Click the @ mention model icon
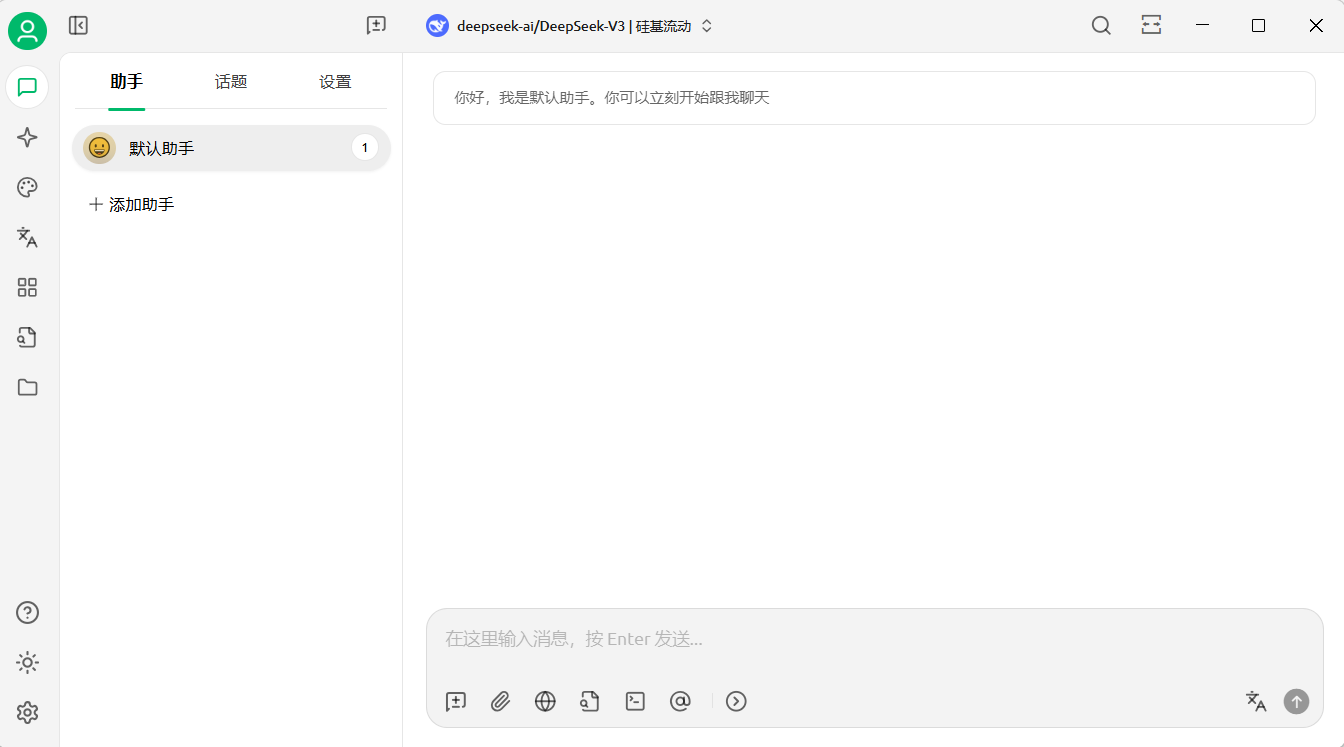 (680, 701)
